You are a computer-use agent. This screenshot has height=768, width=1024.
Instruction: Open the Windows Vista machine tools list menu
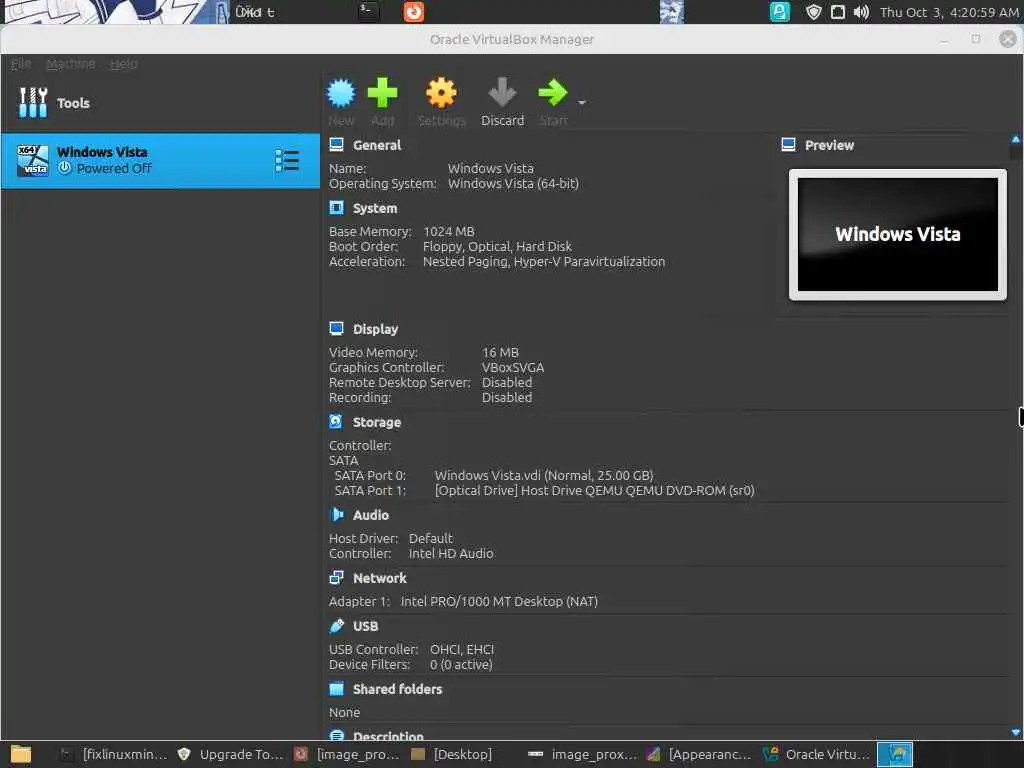click(287, 161)
